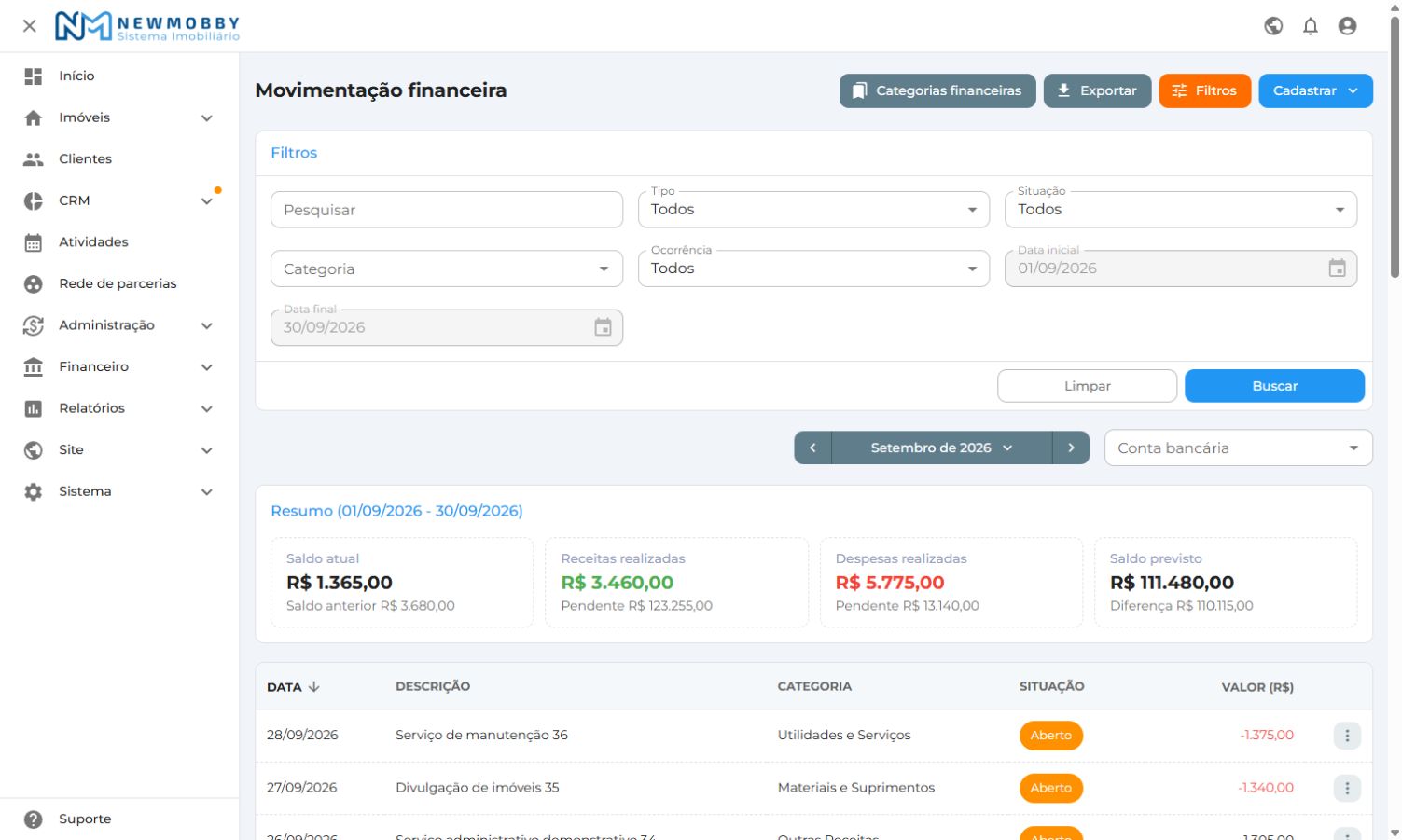The height and width of the screenshot is (840, 1402).
Task: Open the user account avatar icon
Action: pos(1347,26)
